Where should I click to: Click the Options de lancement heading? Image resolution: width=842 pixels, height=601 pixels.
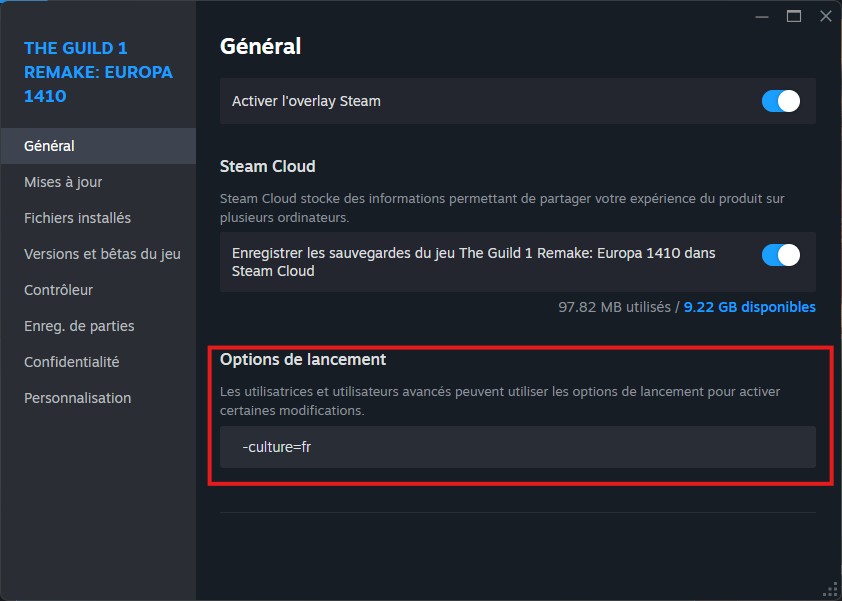pos(303,359)
